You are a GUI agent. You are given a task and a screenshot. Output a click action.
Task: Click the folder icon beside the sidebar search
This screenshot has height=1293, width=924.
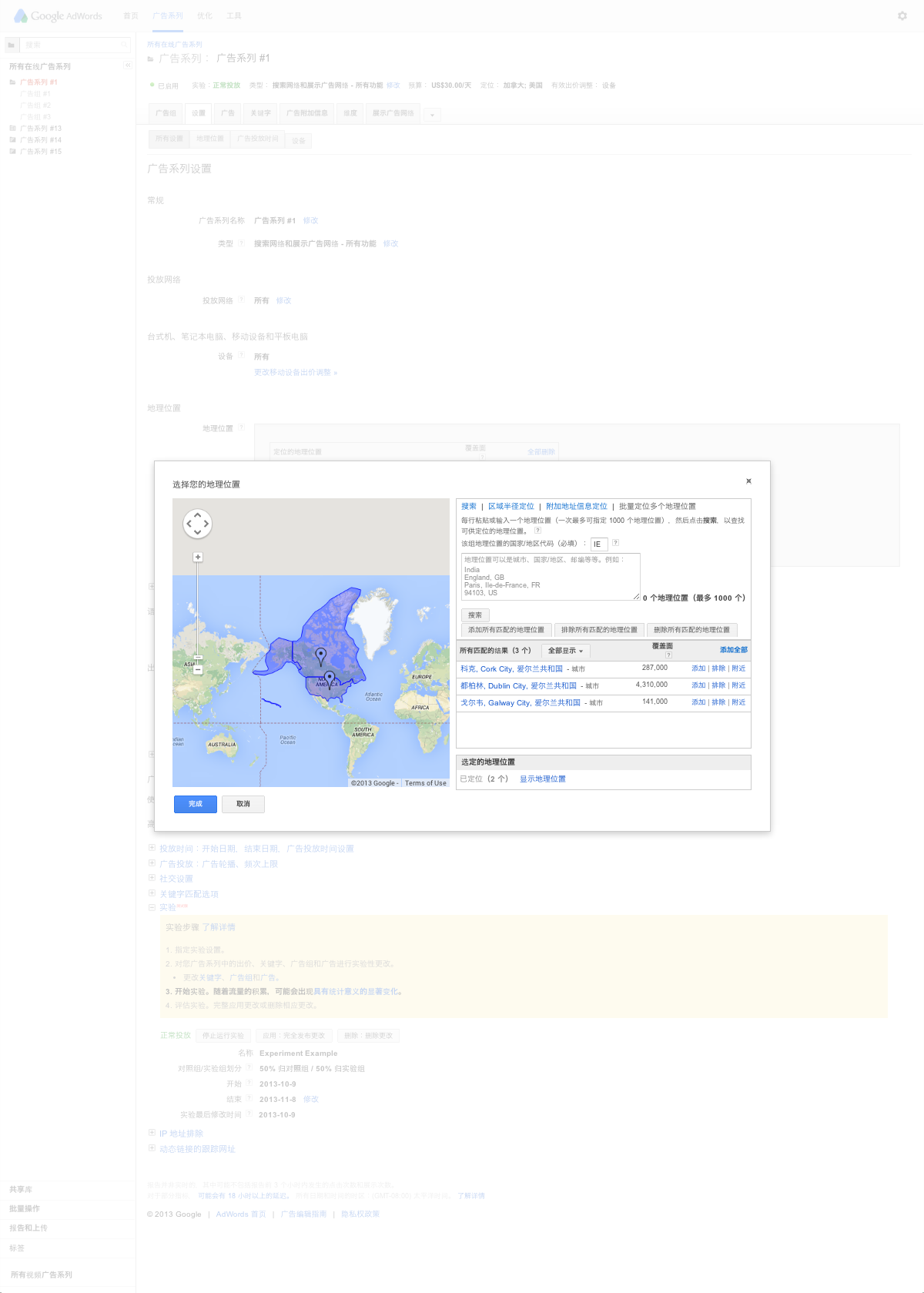click(12, 45)
